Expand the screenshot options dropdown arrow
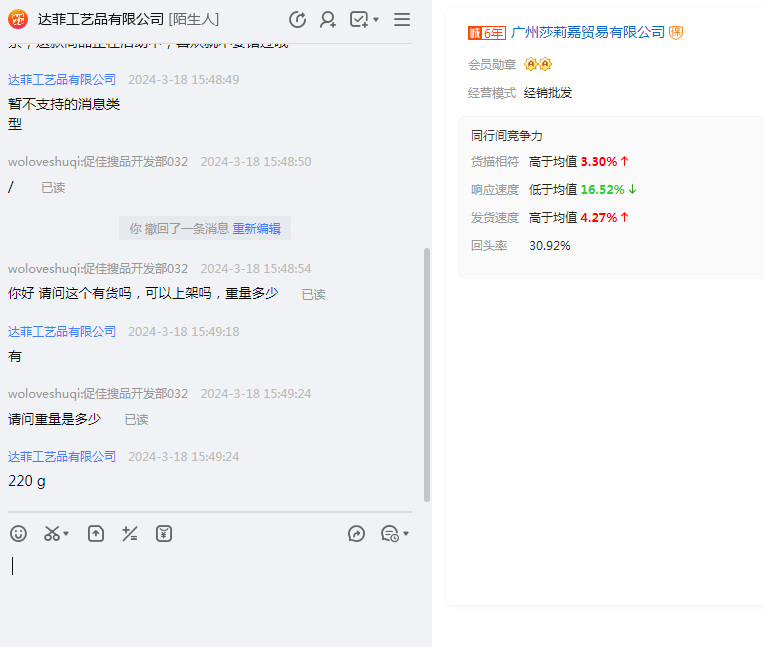This screenshot has height=647, width=764. tap(67, 535)
